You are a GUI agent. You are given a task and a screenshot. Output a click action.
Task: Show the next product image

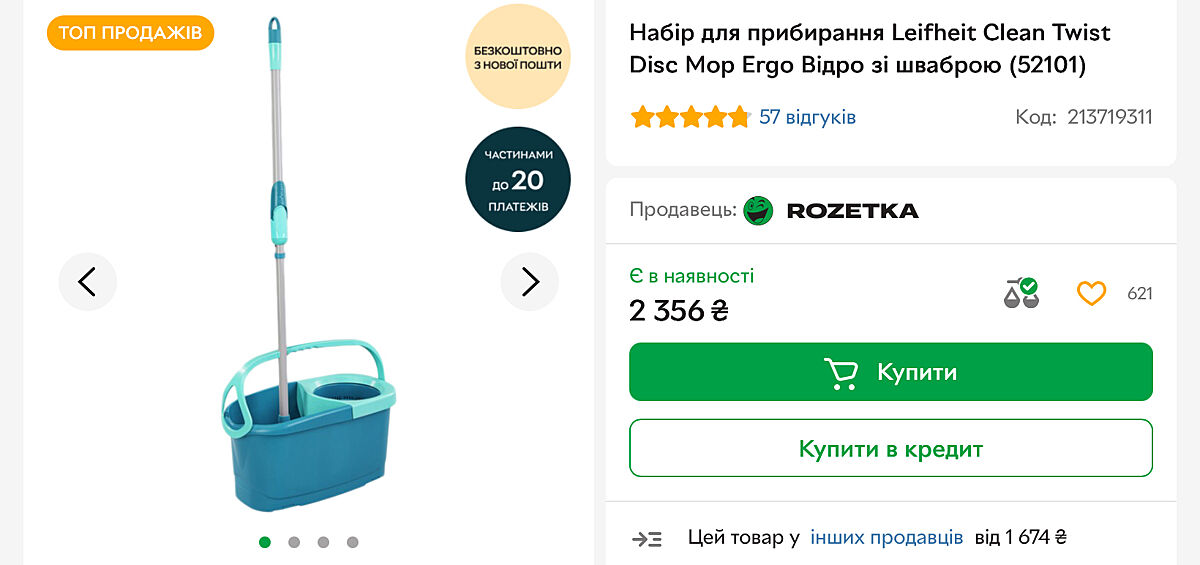[530, 282]
